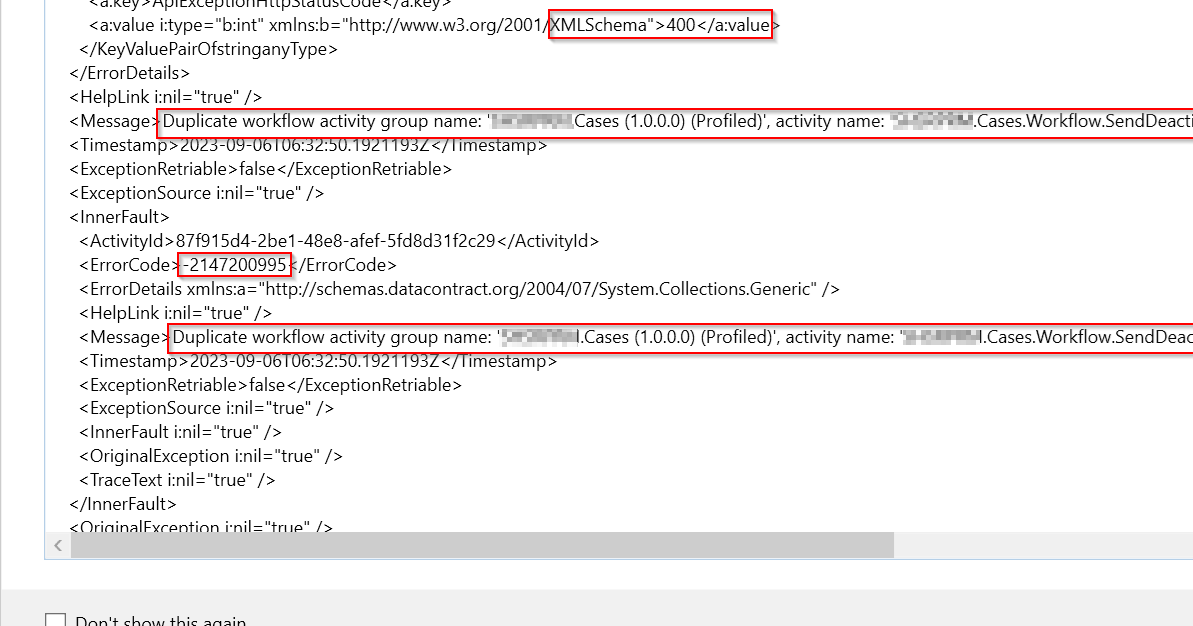Click the closing InnerFault tag

pyautogui.click(x=123, y=504)
